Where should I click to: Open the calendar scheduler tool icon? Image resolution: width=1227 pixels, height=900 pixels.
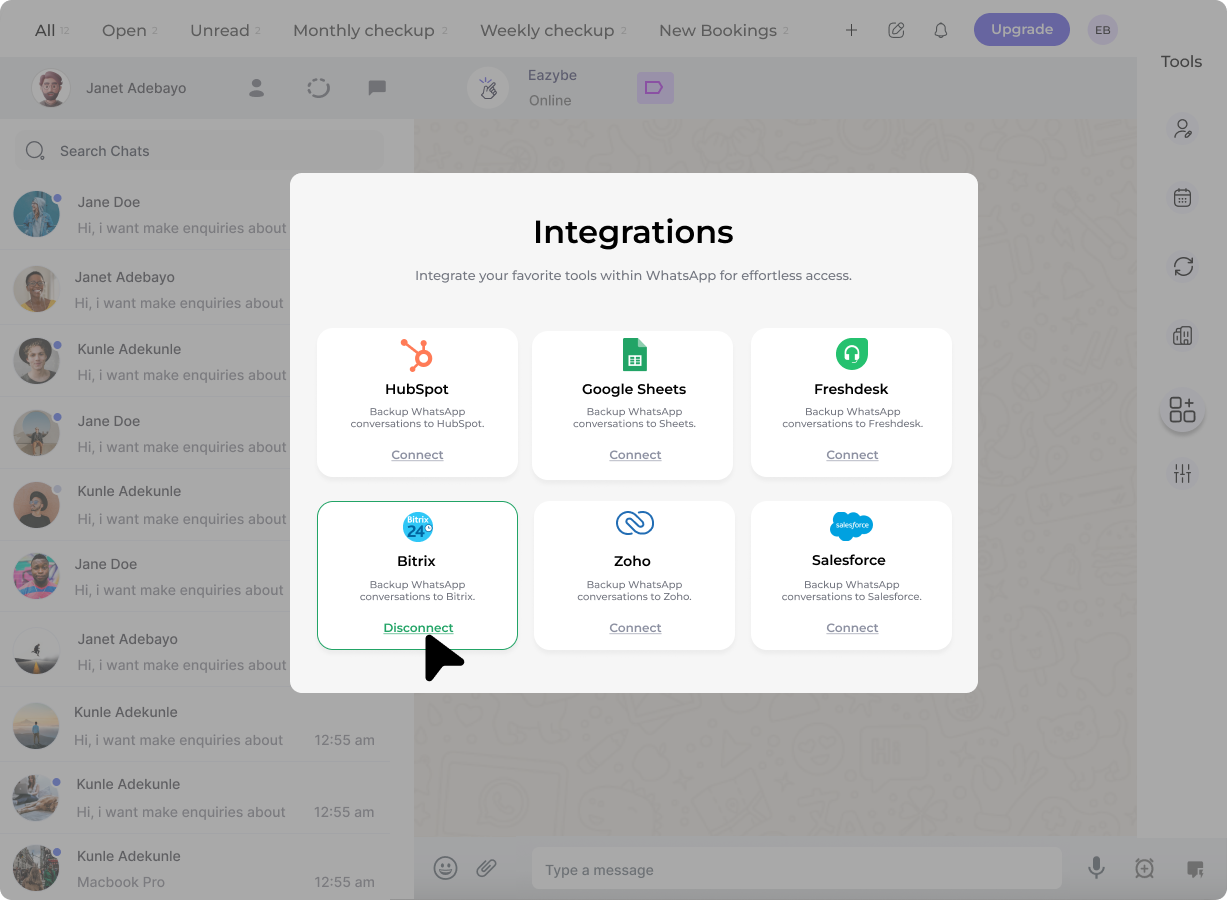click(1183, 197)
